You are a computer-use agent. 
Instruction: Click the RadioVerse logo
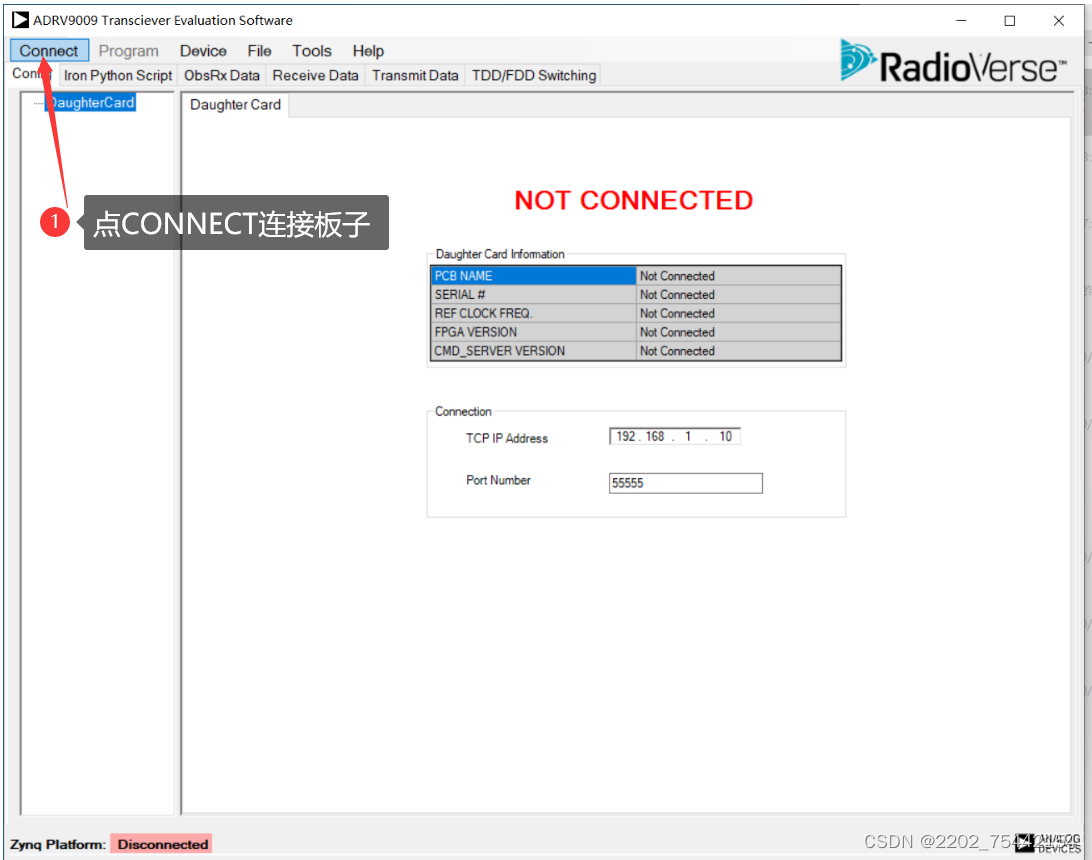[x=953, y=63]
